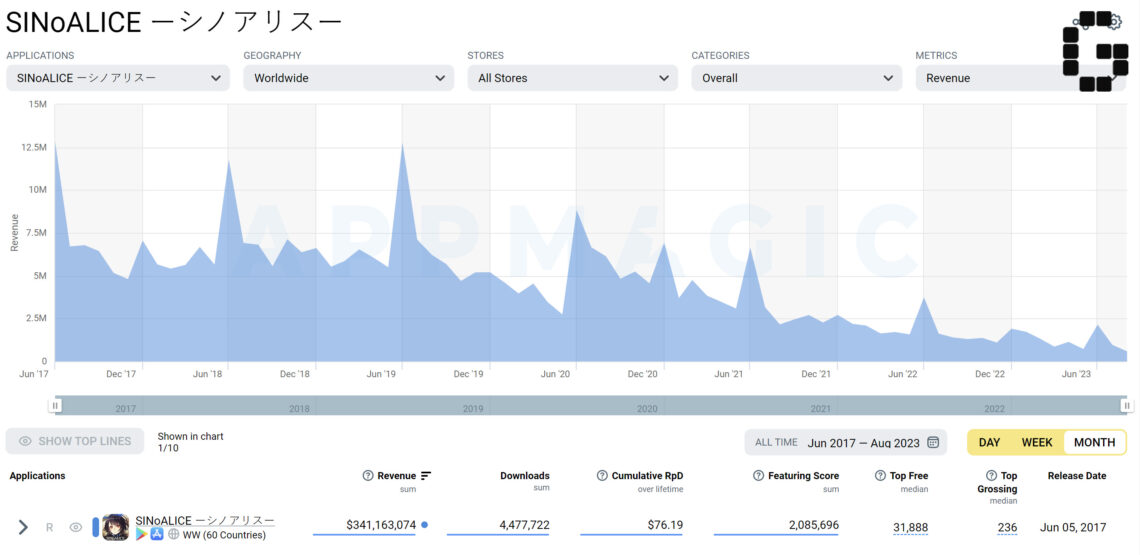The width and height of the screenshot is (1140, 555).
Task: Click the Top Grossing help icon
Action: (x=991, y=476)
